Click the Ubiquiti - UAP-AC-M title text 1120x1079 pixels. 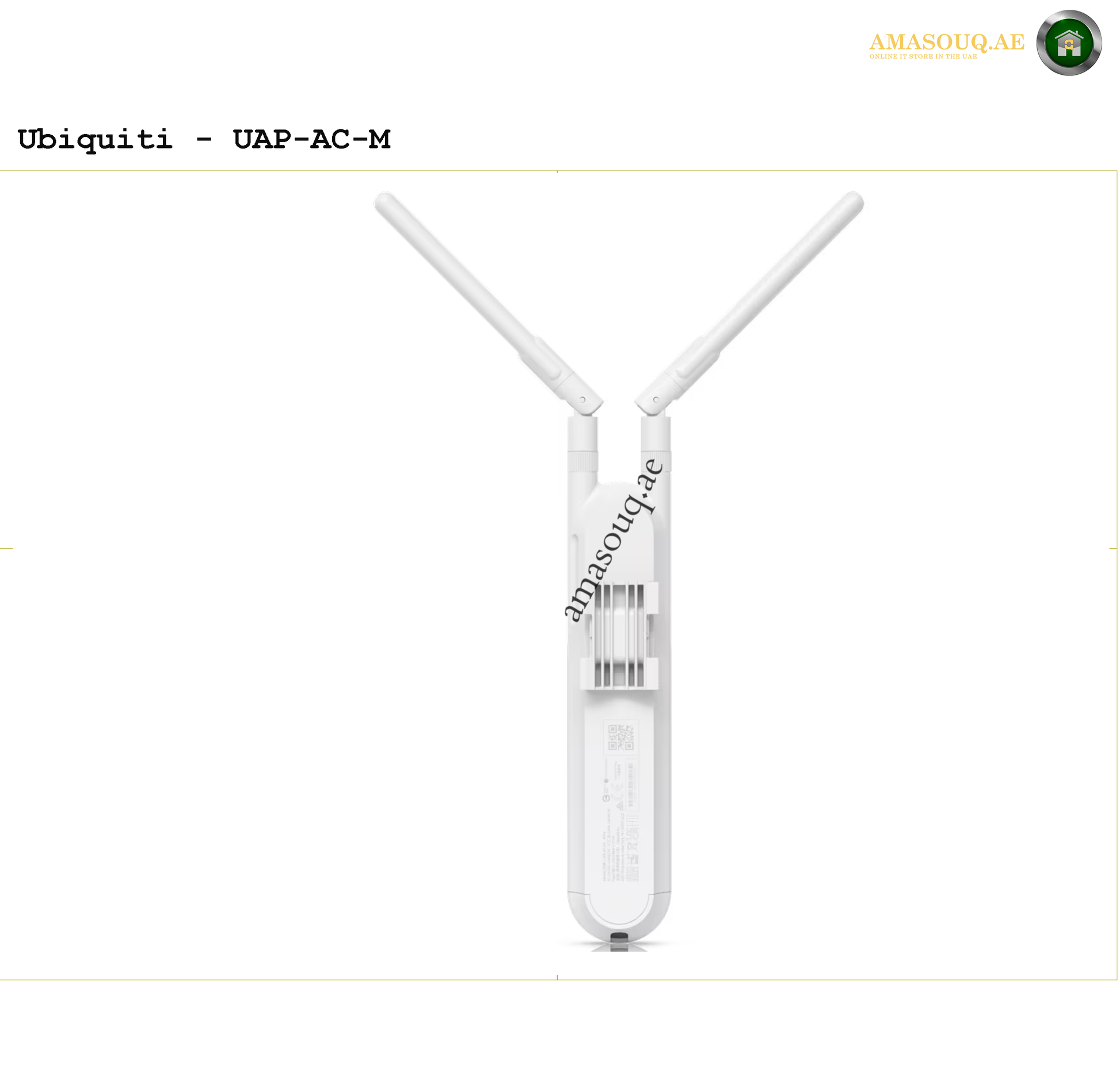(x=204, y=139)
